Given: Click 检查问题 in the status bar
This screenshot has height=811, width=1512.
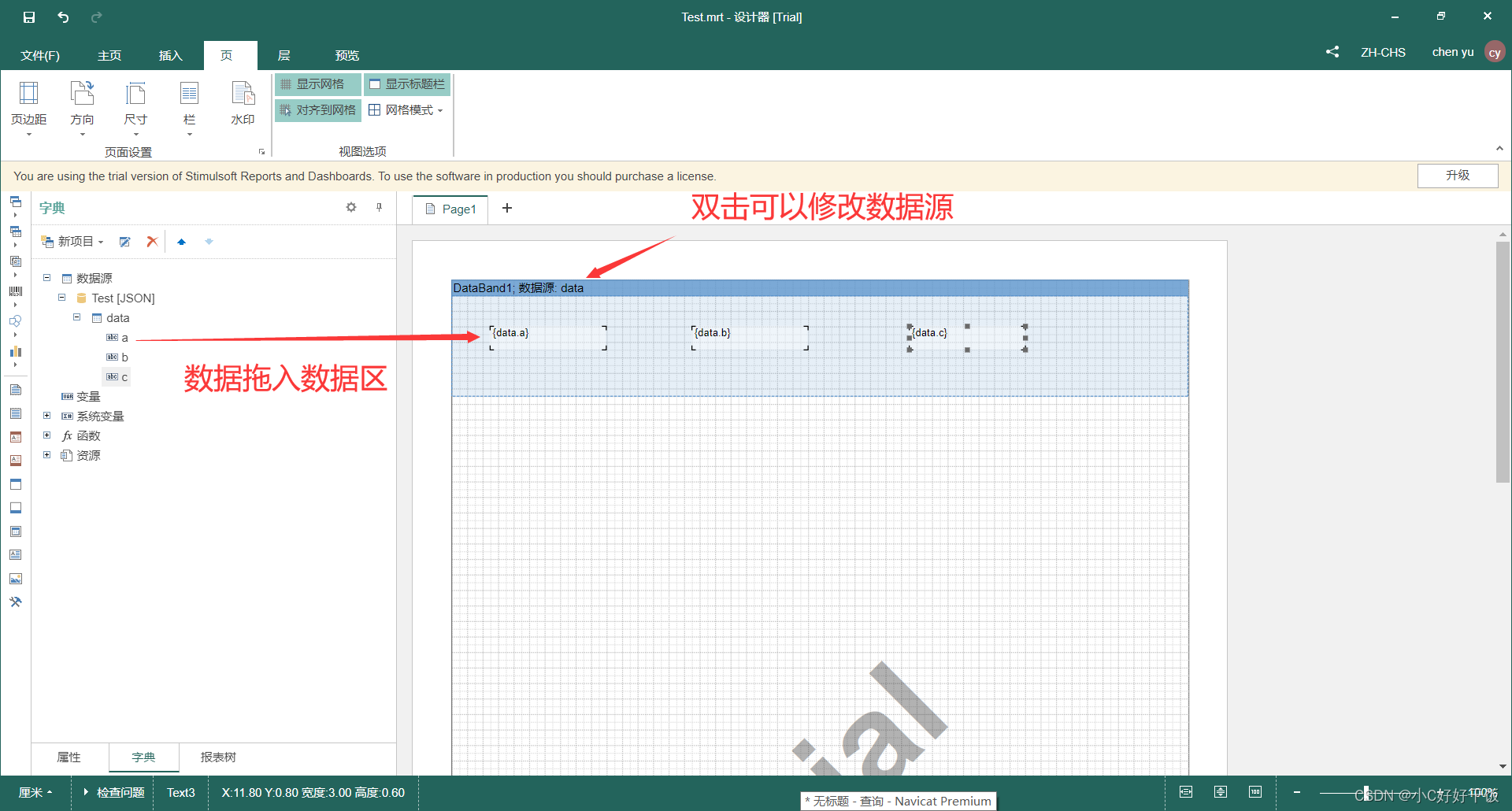Looking at the screenshot, I should pos(114,793).
